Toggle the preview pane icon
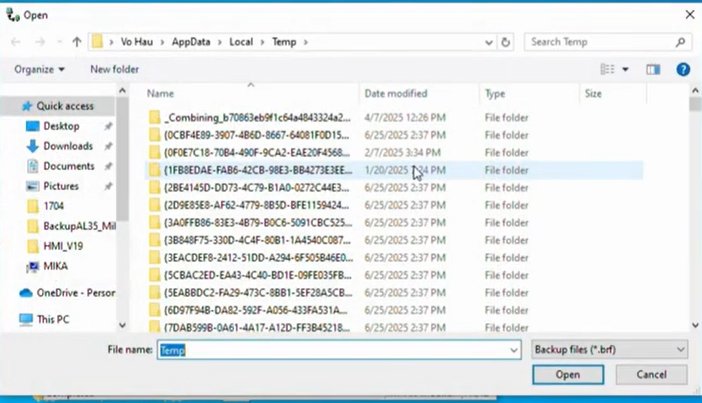This screenshot has height=403, width=702. click(653, 69)
